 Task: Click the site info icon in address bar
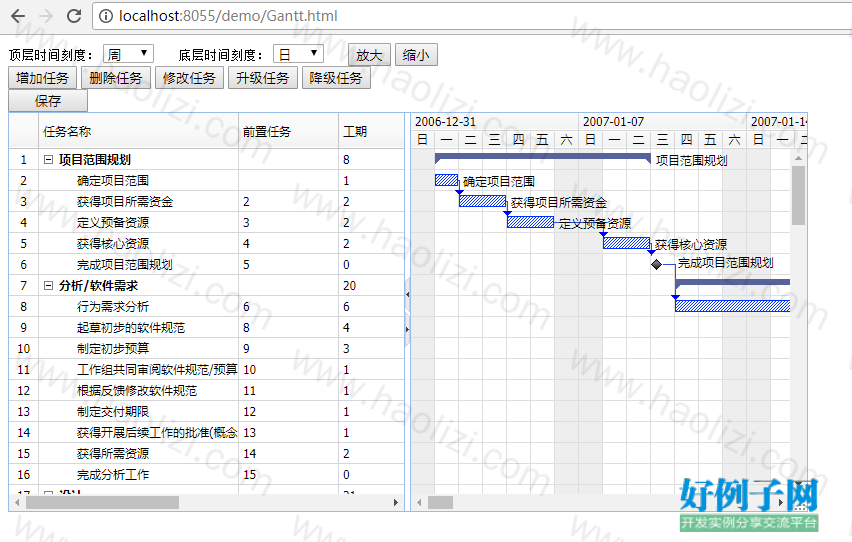pyautogui.click(x=105, y=16)
